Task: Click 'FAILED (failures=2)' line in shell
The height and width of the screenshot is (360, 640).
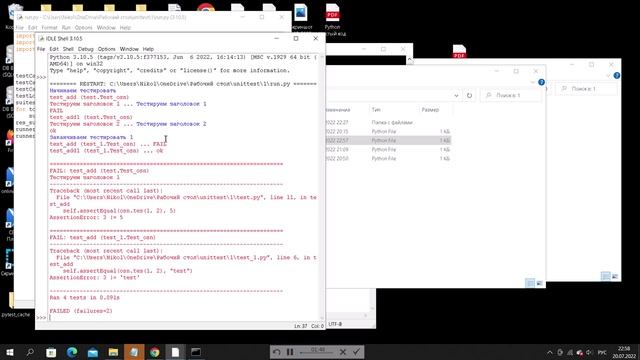Action: pyautogui.click(x=81, y=311)
